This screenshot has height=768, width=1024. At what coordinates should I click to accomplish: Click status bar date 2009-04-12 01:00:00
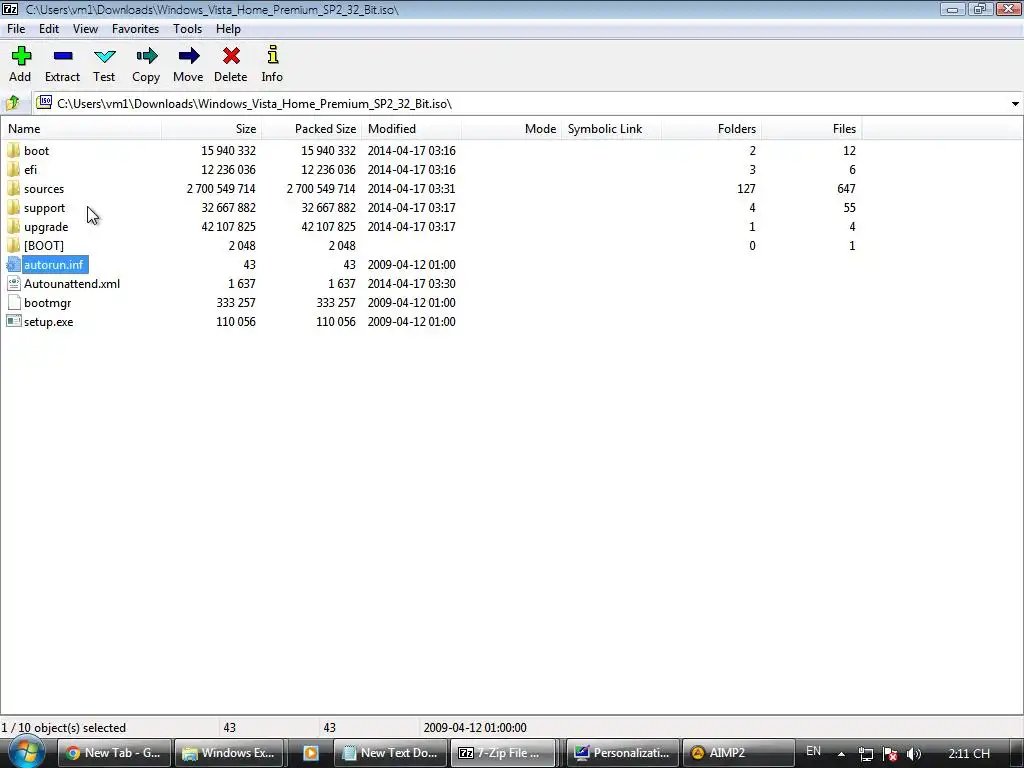475,728
